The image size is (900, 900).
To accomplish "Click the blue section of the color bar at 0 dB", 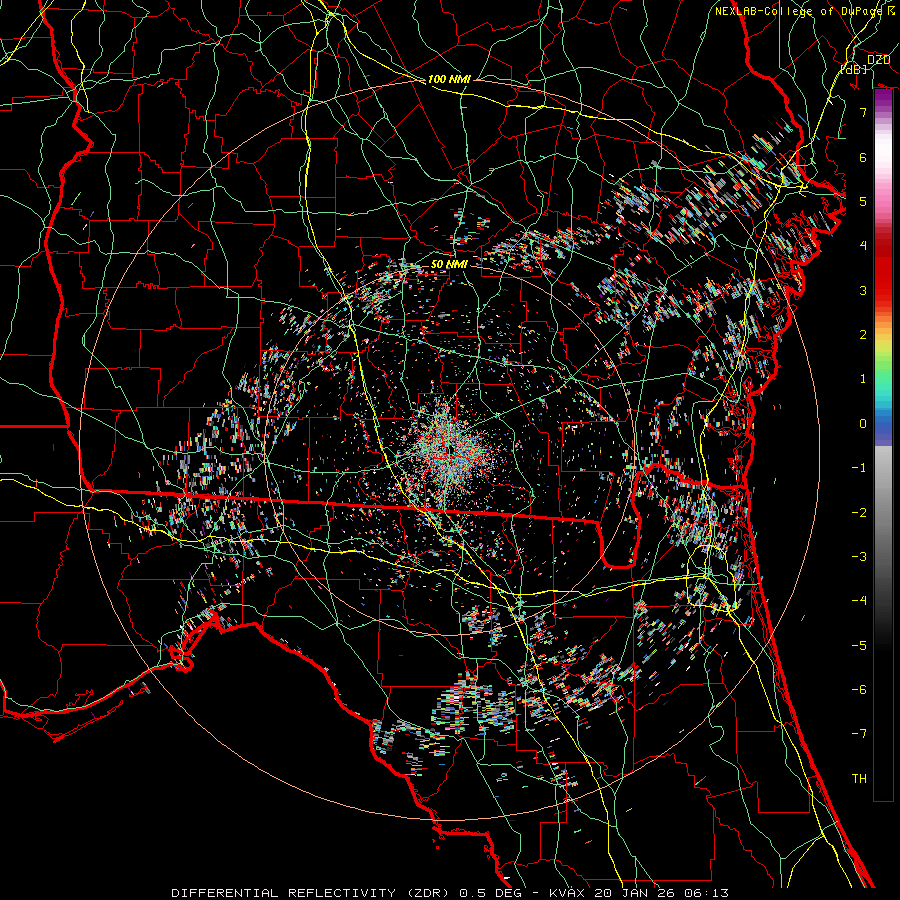I will pos(883,424).
